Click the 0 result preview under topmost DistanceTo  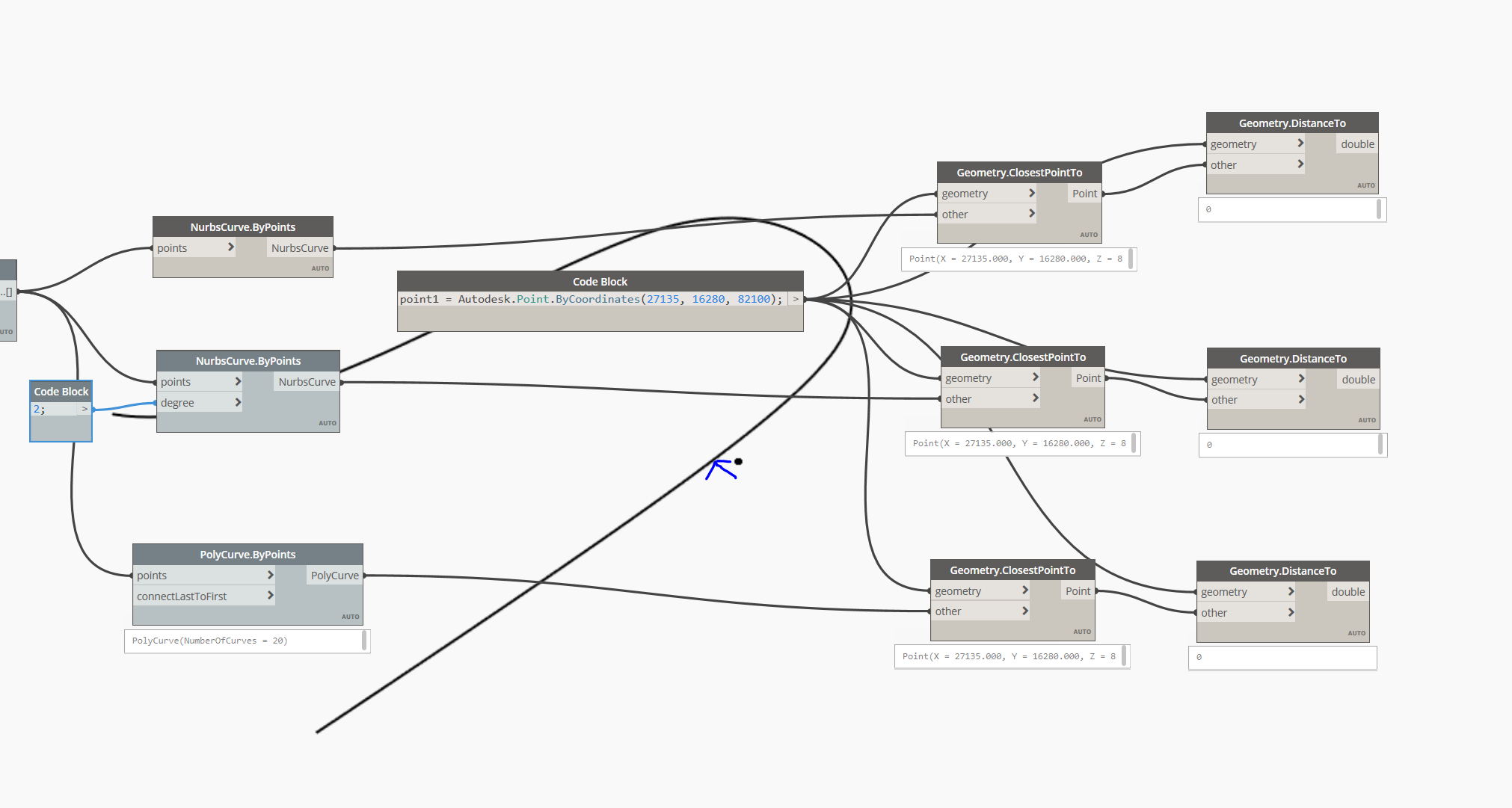[1292, 210]
